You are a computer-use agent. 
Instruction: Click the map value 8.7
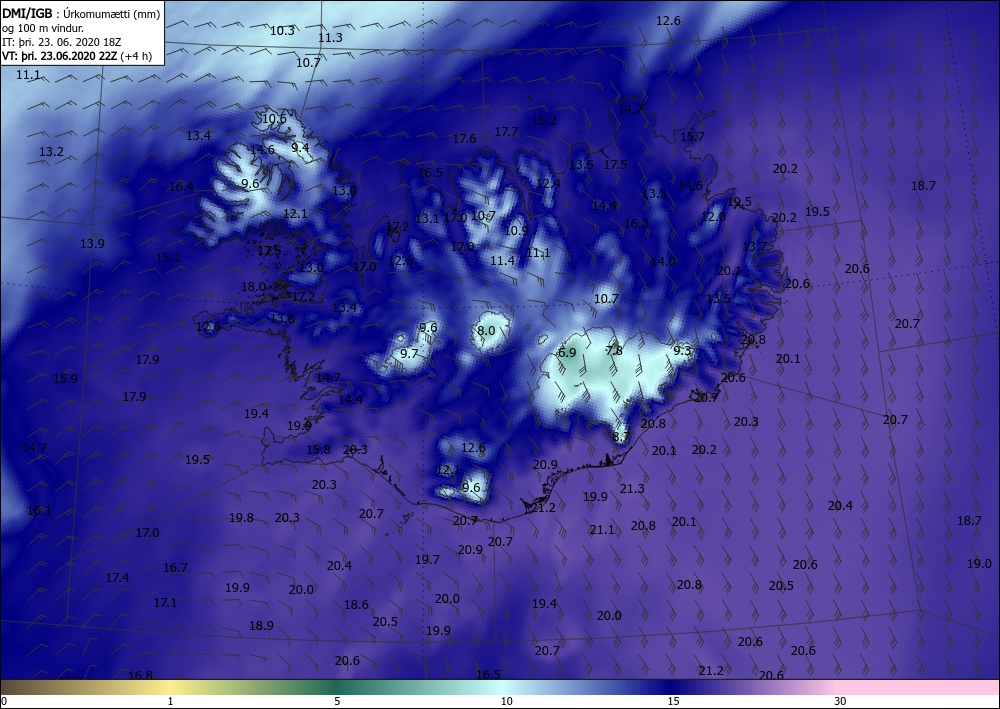pyautogui.click(x=621, y=437)
